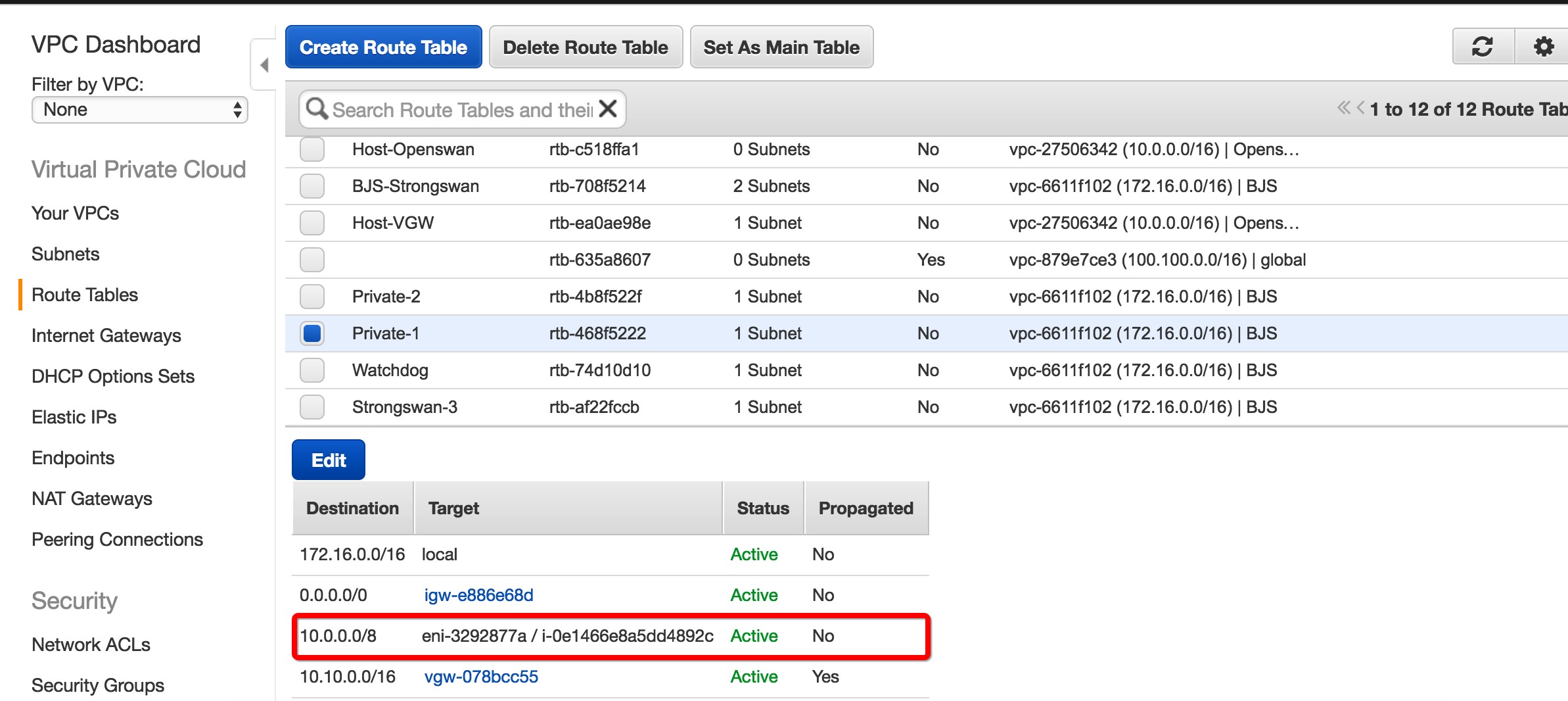Open Internet Gateways in the sidebar
This screenshot has width=1568, height=701.
pyautogui.click(x=106, y=335)
